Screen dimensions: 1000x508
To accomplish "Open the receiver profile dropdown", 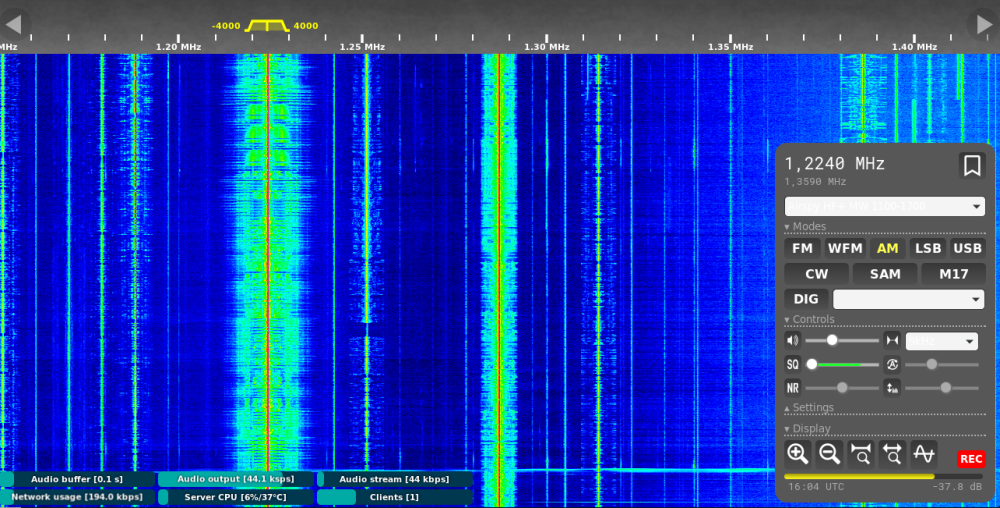I will pyautogui.click(x=884, y=206).
